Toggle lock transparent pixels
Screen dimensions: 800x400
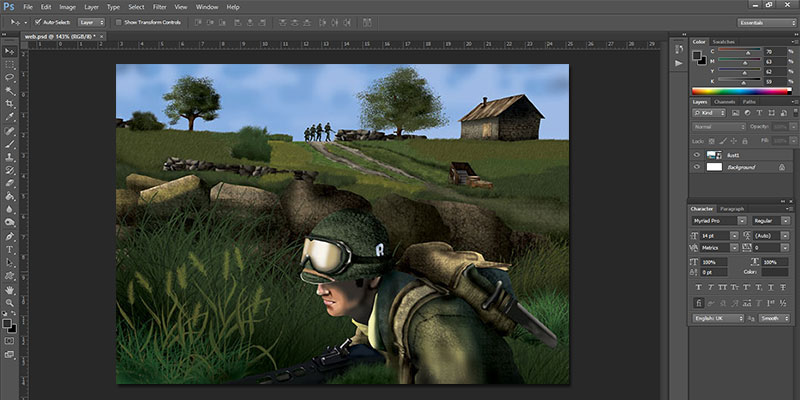[712, 141]
